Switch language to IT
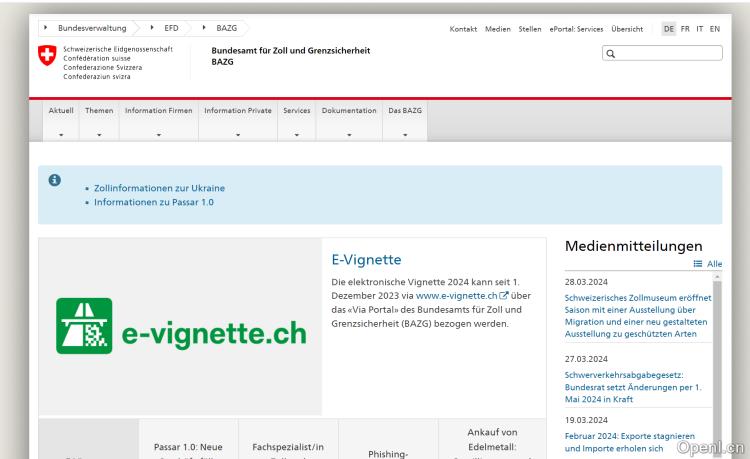The image size is (750, 459). [x=700, y=28]
